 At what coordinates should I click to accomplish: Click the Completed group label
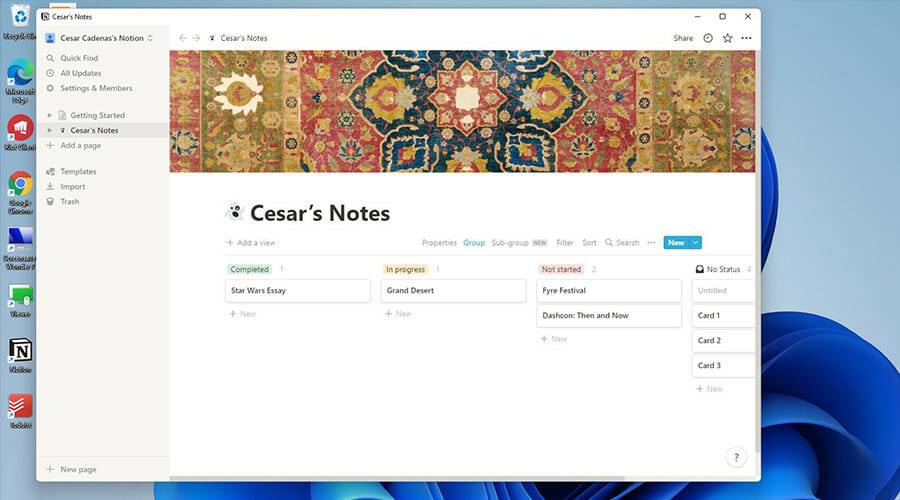[250, 269]
